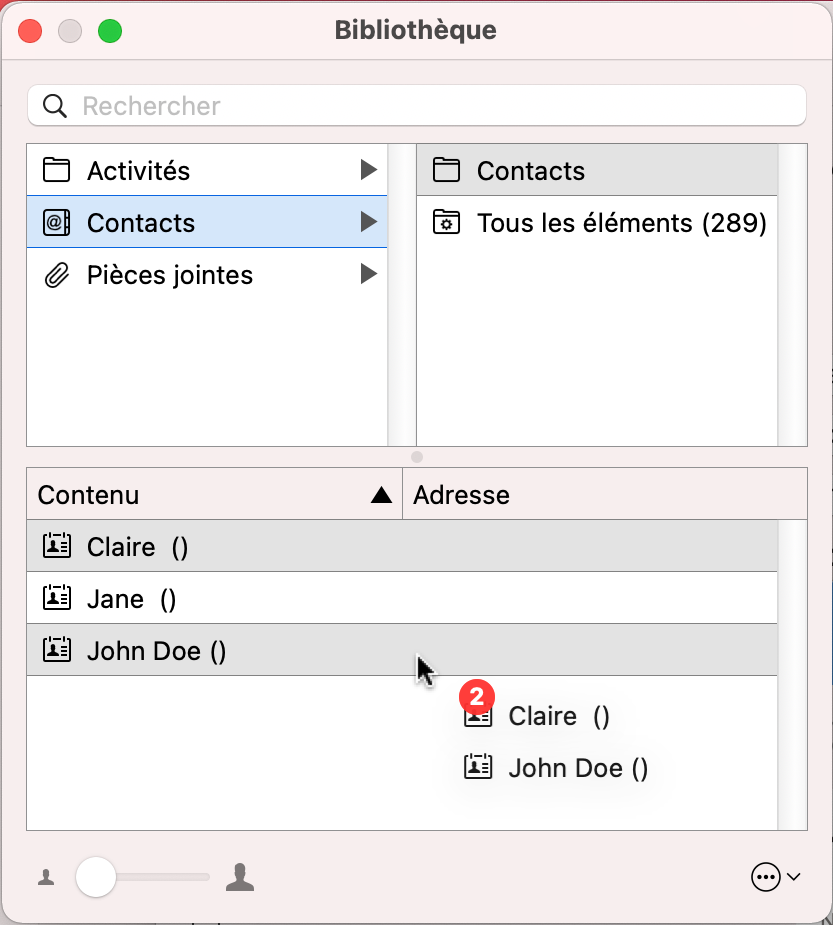Click the large person icon beside slider
Viewport: 833px width, 925px height.
[x=240, y=878]
